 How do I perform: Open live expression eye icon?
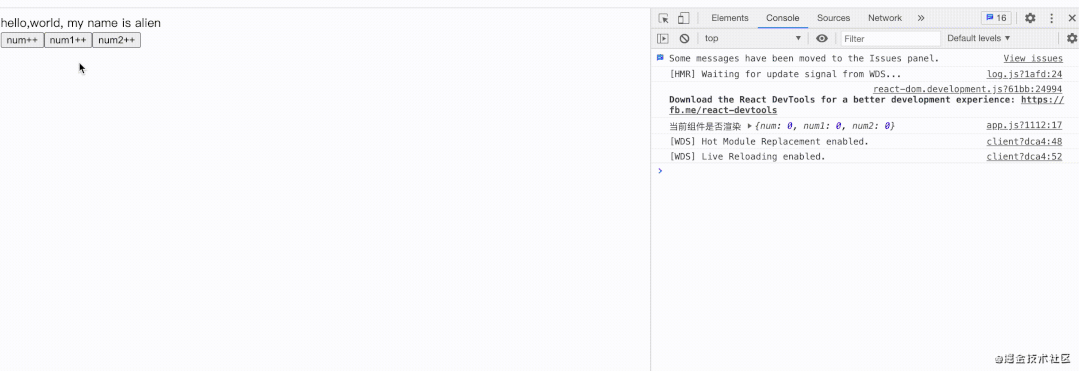point(822,39)
